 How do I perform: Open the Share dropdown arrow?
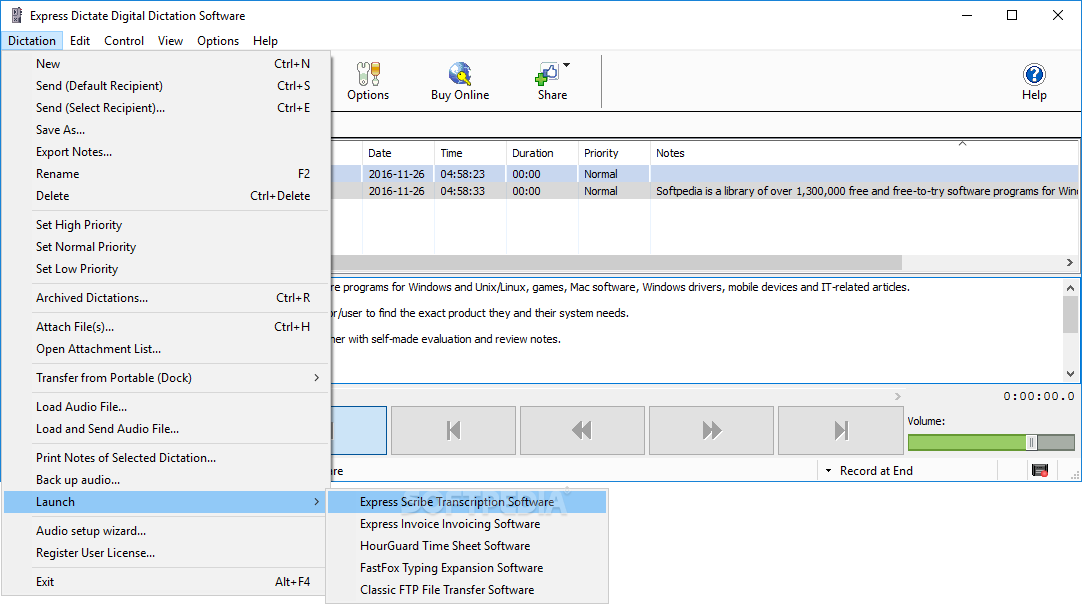(x=567, y=66)
